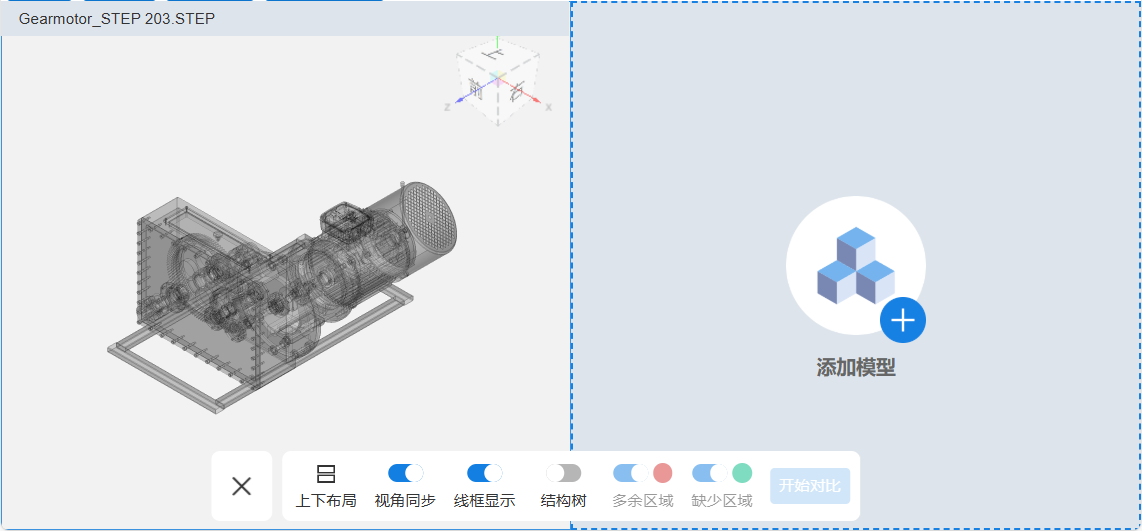Toggle the 视角同步 view sync switch
Screen dimensions: 1142x531
[405, 473]
